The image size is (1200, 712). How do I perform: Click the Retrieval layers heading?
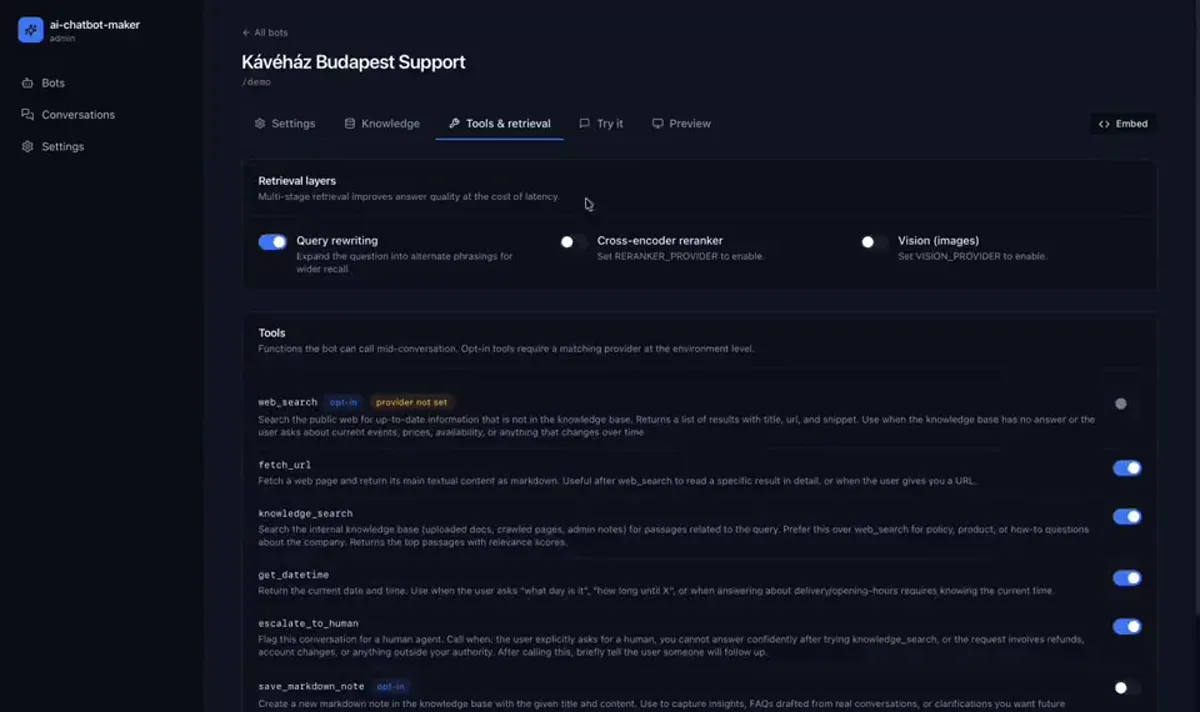click(x=297, y=181)
